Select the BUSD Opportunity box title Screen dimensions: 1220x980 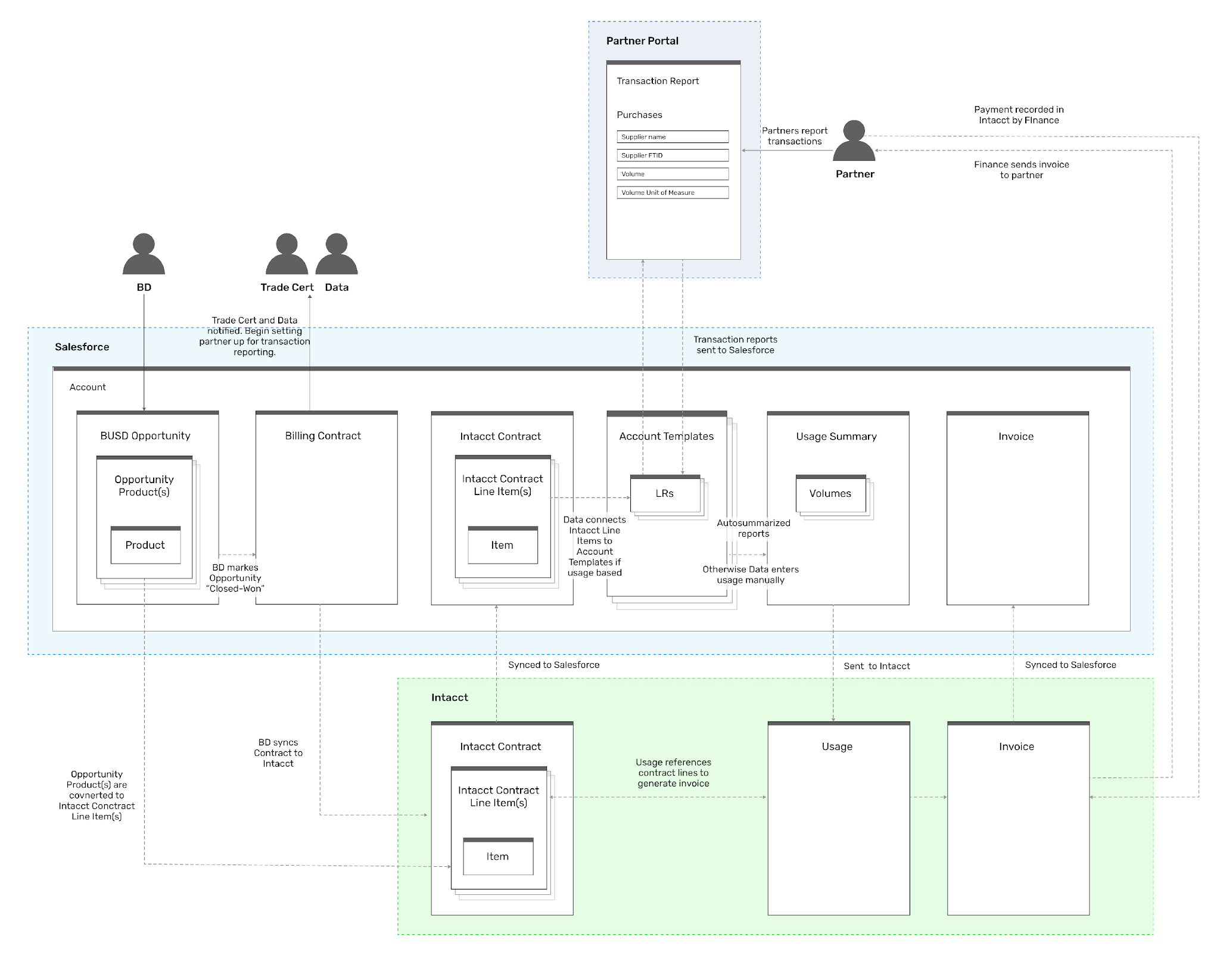click(x=145, y=436)
